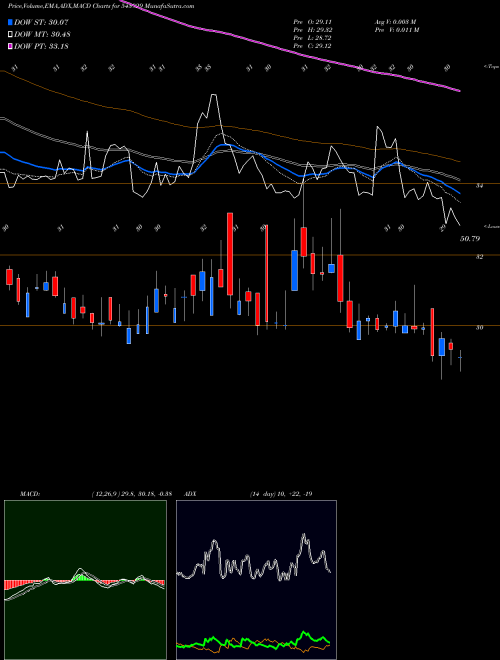The width and height of the screenshot is (500, 660).
Task: Click the 'Pre C: 29.12' close value
Action: (x=313, y=46)
